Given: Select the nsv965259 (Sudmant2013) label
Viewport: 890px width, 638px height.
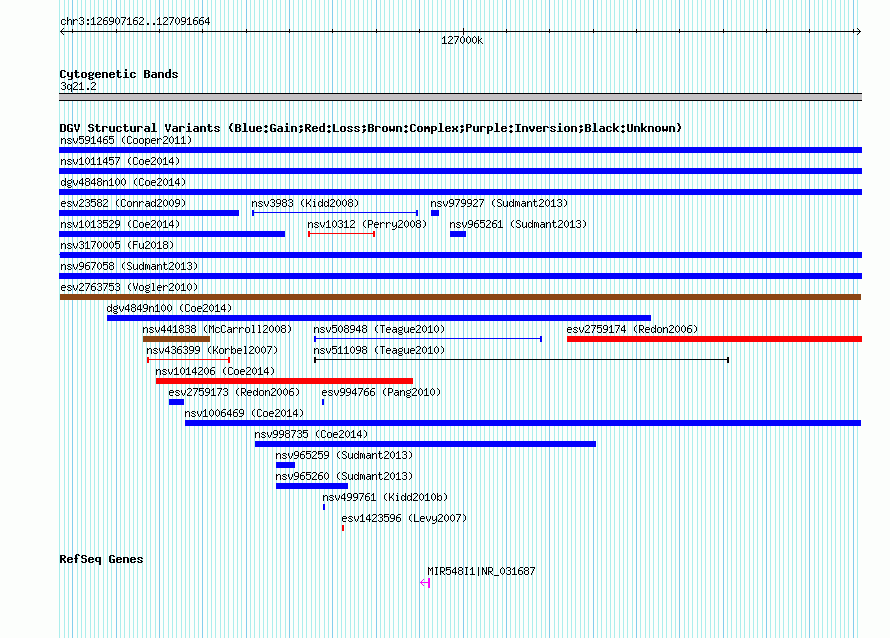Looking at the screenshot, I should click(x=344, y=455).
